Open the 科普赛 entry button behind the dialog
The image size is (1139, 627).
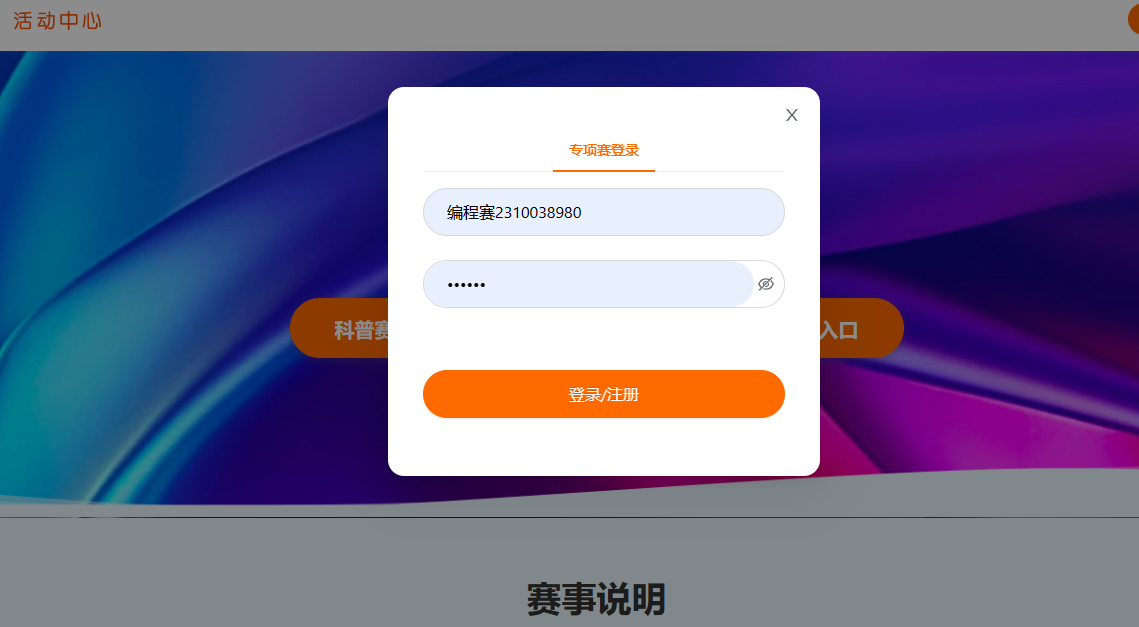(x=339, y=328)
